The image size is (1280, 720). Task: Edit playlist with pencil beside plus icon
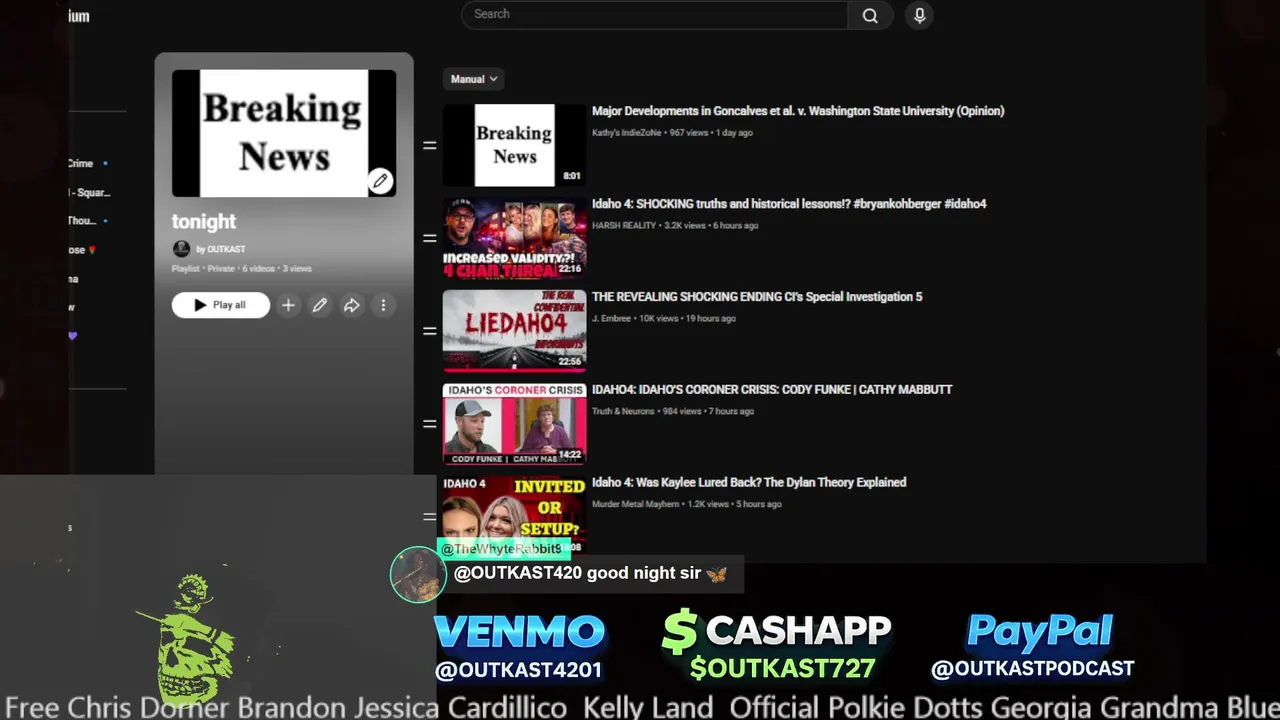(320, 305)
